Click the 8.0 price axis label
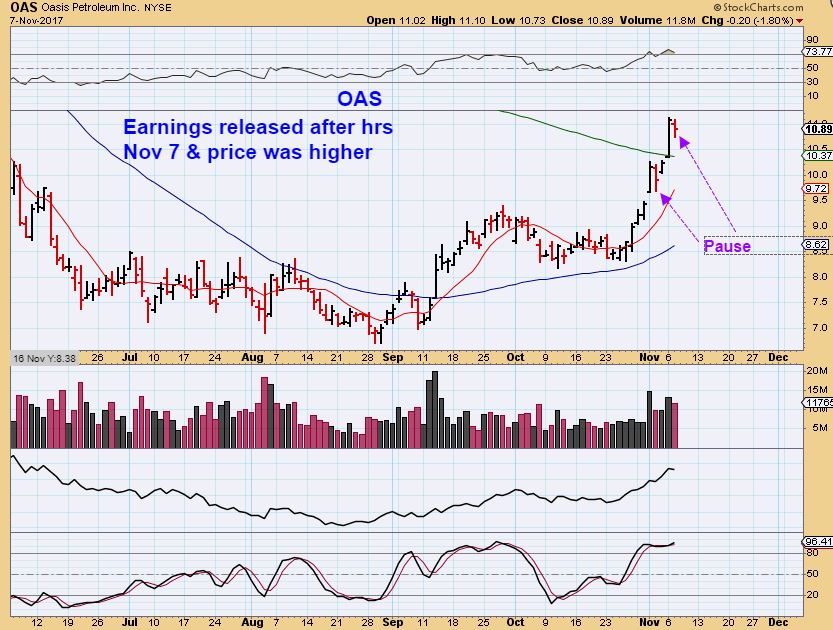Image resolution: width=833 pixels, height=630 pixels. coord(819,277)
